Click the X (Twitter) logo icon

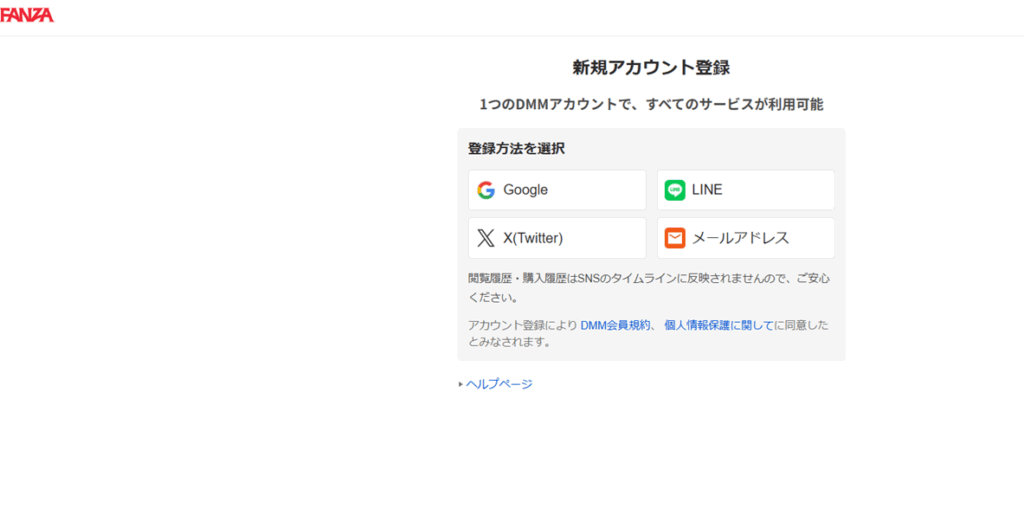pos(486,238)
